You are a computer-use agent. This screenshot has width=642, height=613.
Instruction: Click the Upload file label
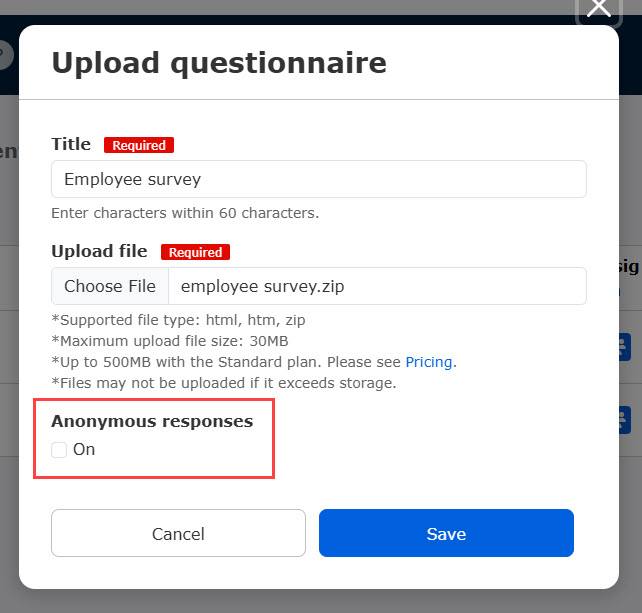(x=99, y=251)
